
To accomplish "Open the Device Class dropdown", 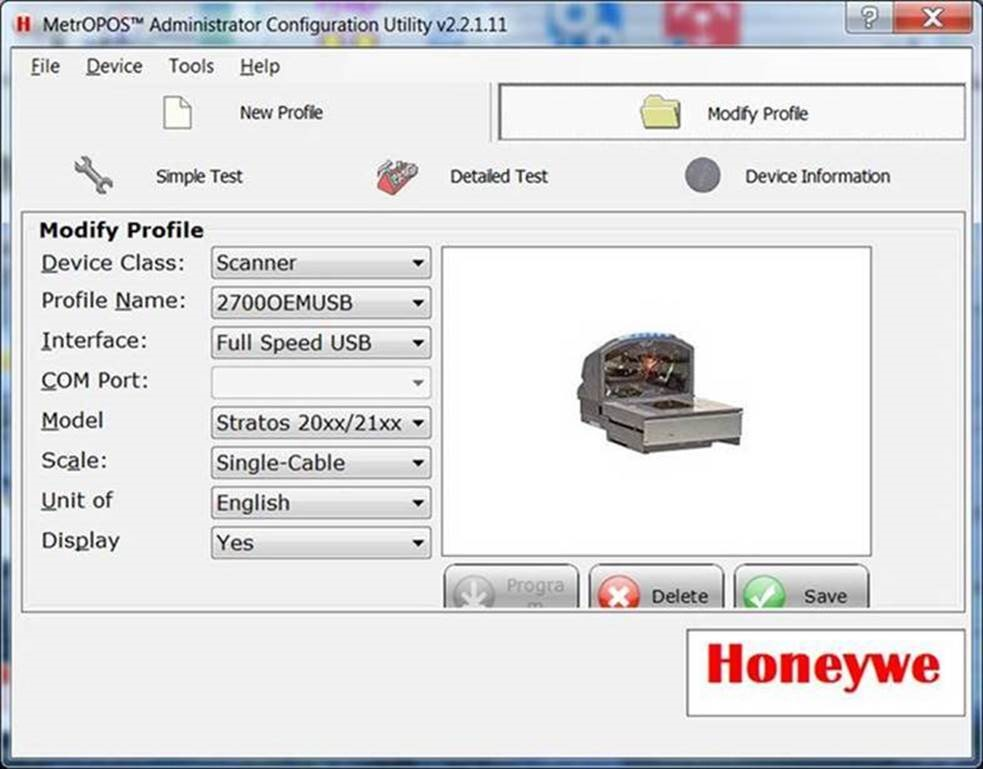I will pyautogui.click(x=418, y=263).
